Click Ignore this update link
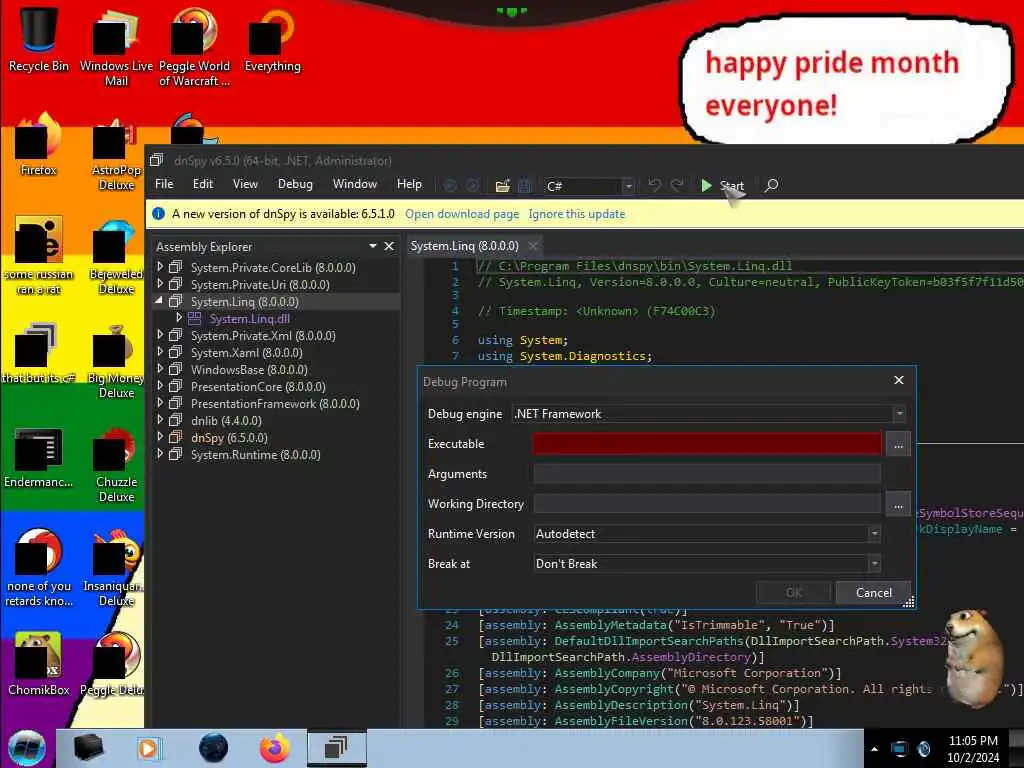Viewport: 1024px width, 768px height. pos(577,214)
